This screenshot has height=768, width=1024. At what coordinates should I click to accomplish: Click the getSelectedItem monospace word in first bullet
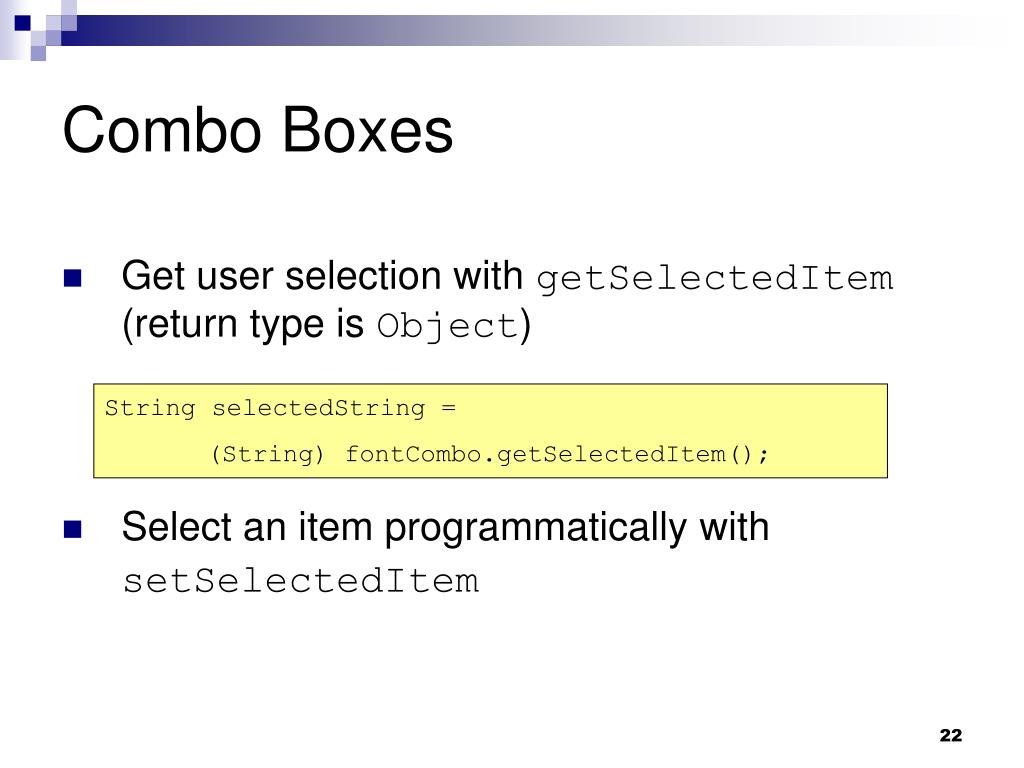(x=714, y=280)
